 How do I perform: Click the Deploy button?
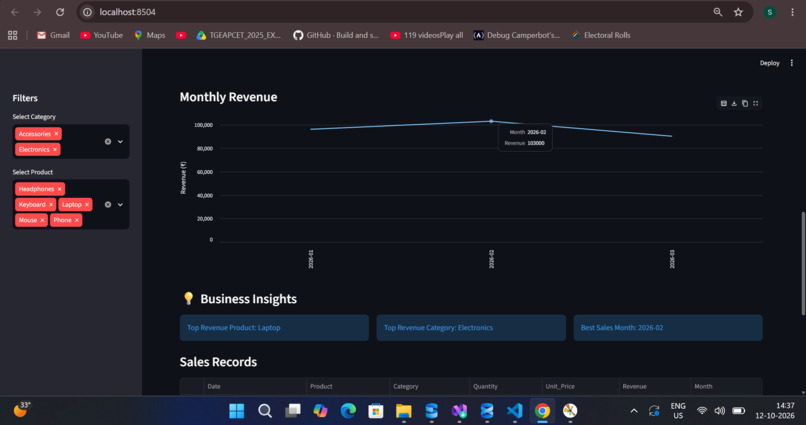[770, 63]
